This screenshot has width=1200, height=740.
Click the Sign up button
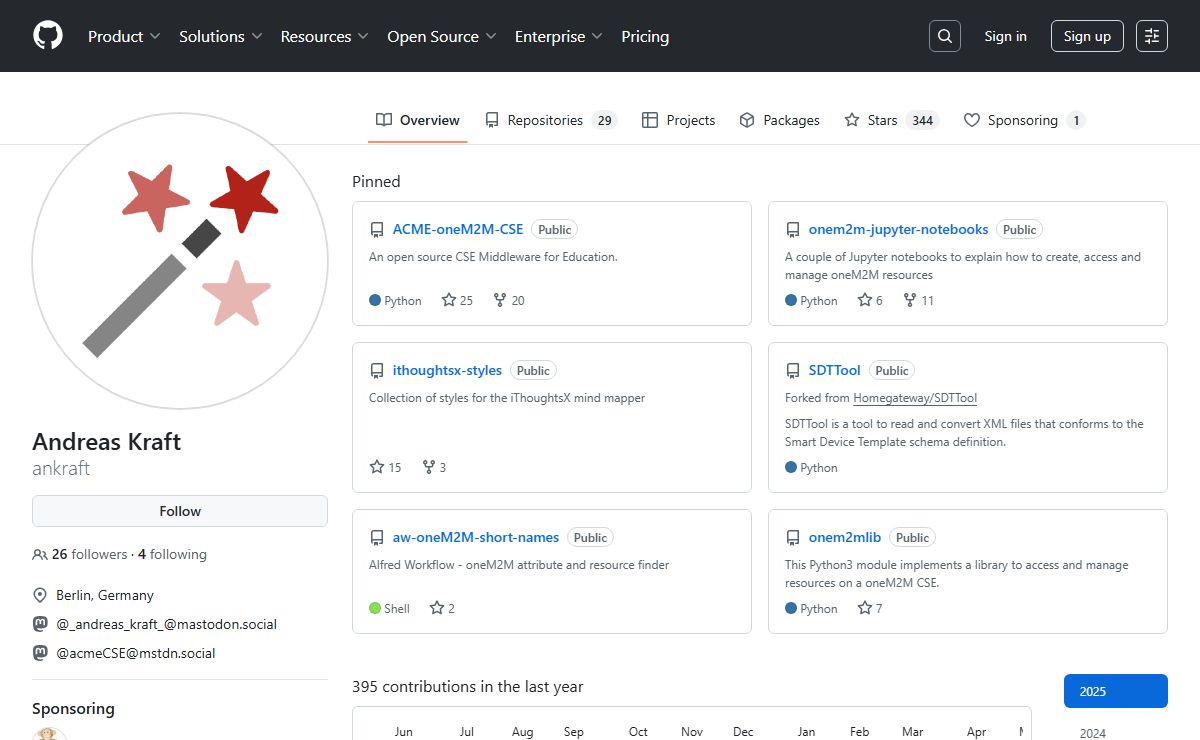click(1087, 36)
